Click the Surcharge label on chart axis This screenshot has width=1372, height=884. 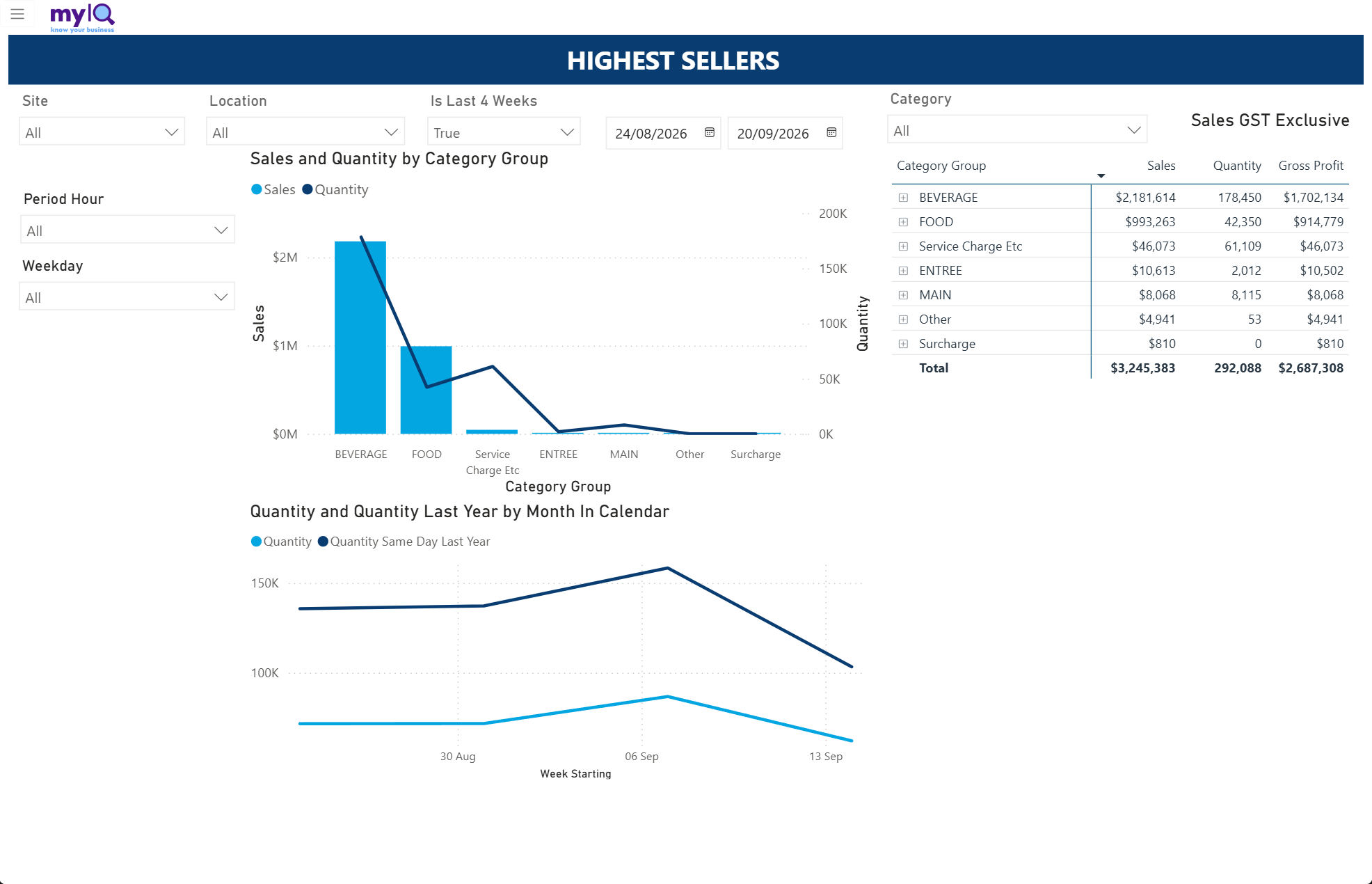coord(756,455)
